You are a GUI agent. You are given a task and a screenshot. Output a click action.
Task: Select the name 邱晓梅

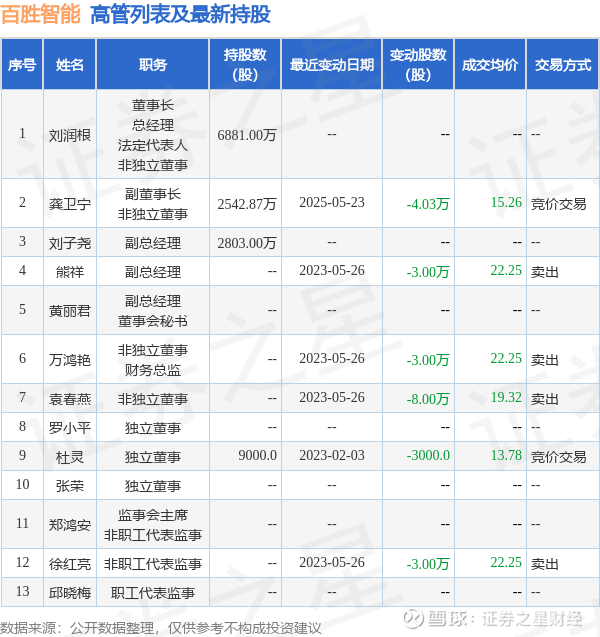click(70, 593)
